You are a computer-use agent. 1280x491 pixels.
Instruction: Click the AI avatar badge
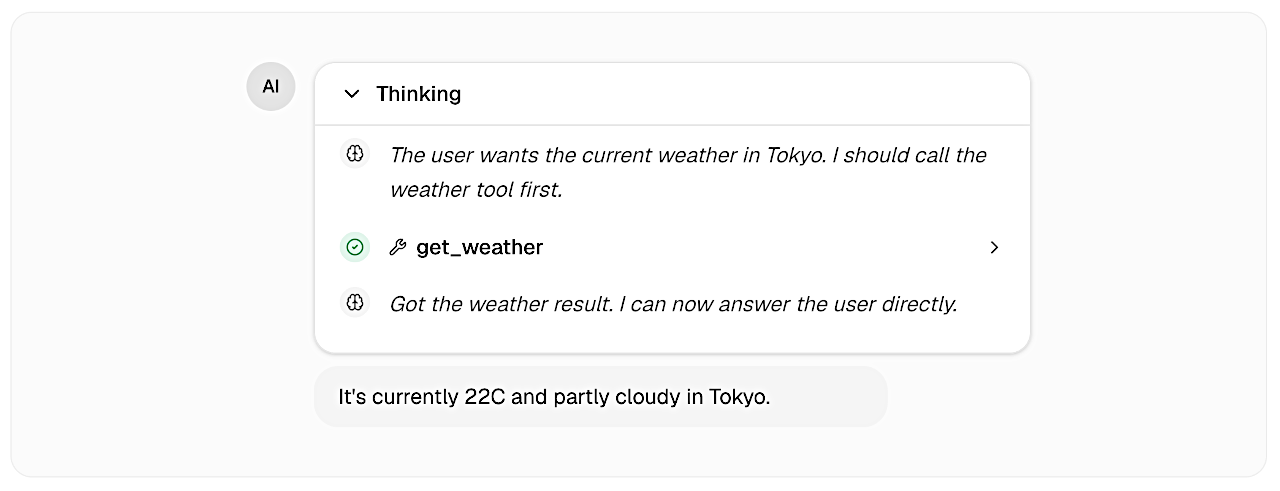271,87
